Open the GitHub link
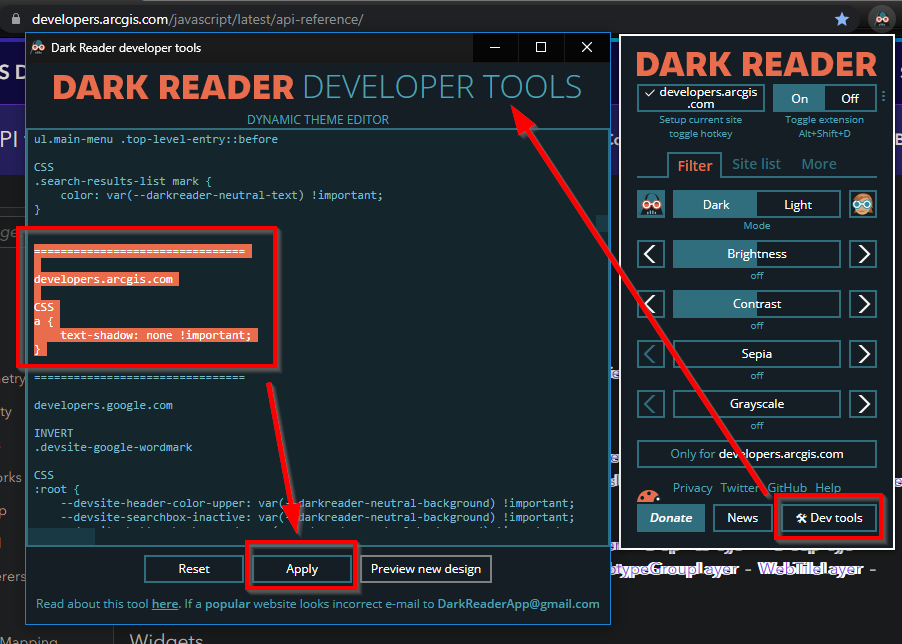Image resolution: width=902 pixels, height=644 pixels. tap(787, 488)
